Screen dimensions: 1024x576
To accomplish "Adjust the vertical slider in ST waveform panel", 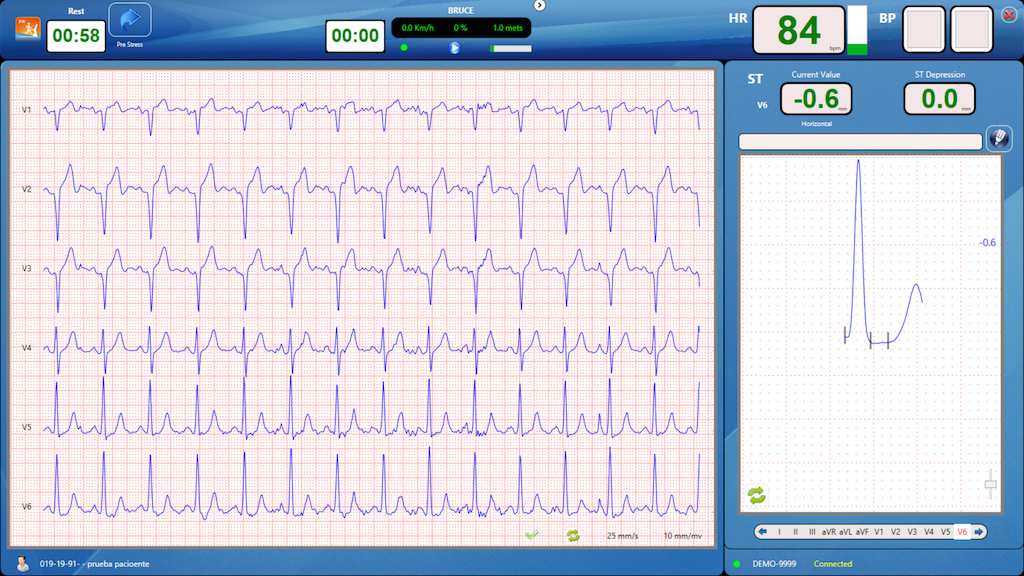I will click(x=991, y=485).
